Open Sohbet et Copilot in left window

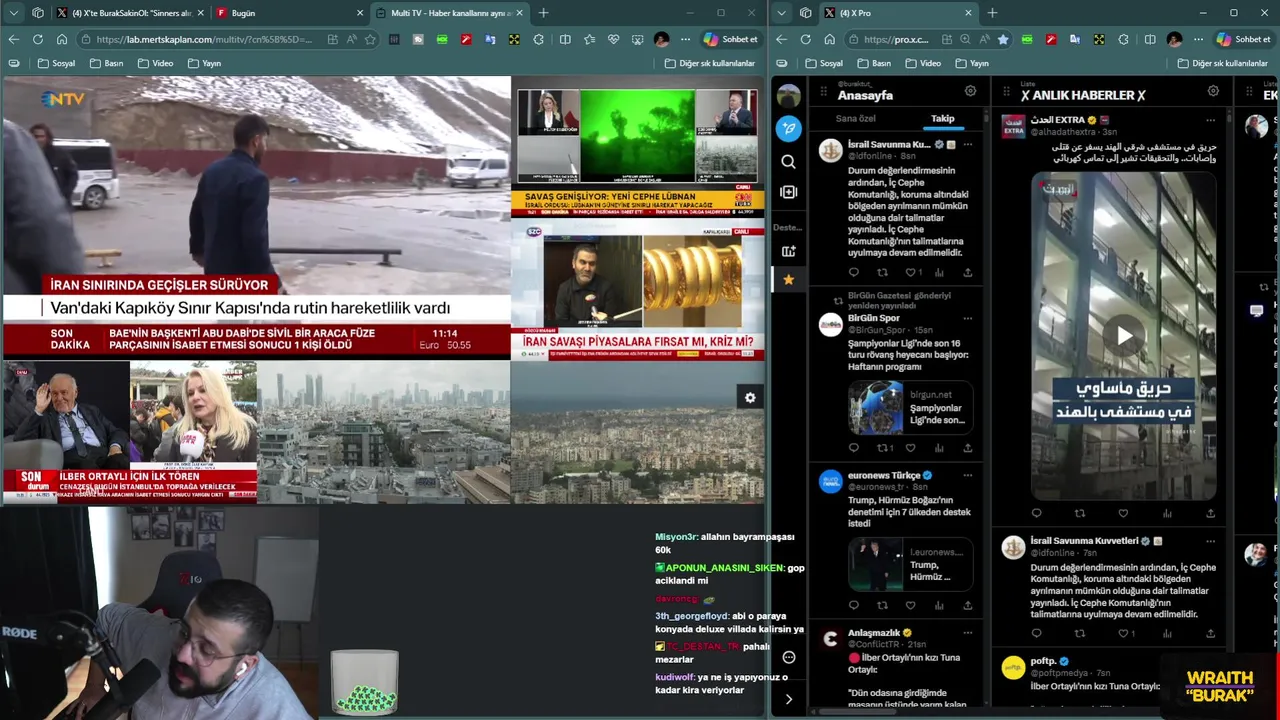(731, 39)
